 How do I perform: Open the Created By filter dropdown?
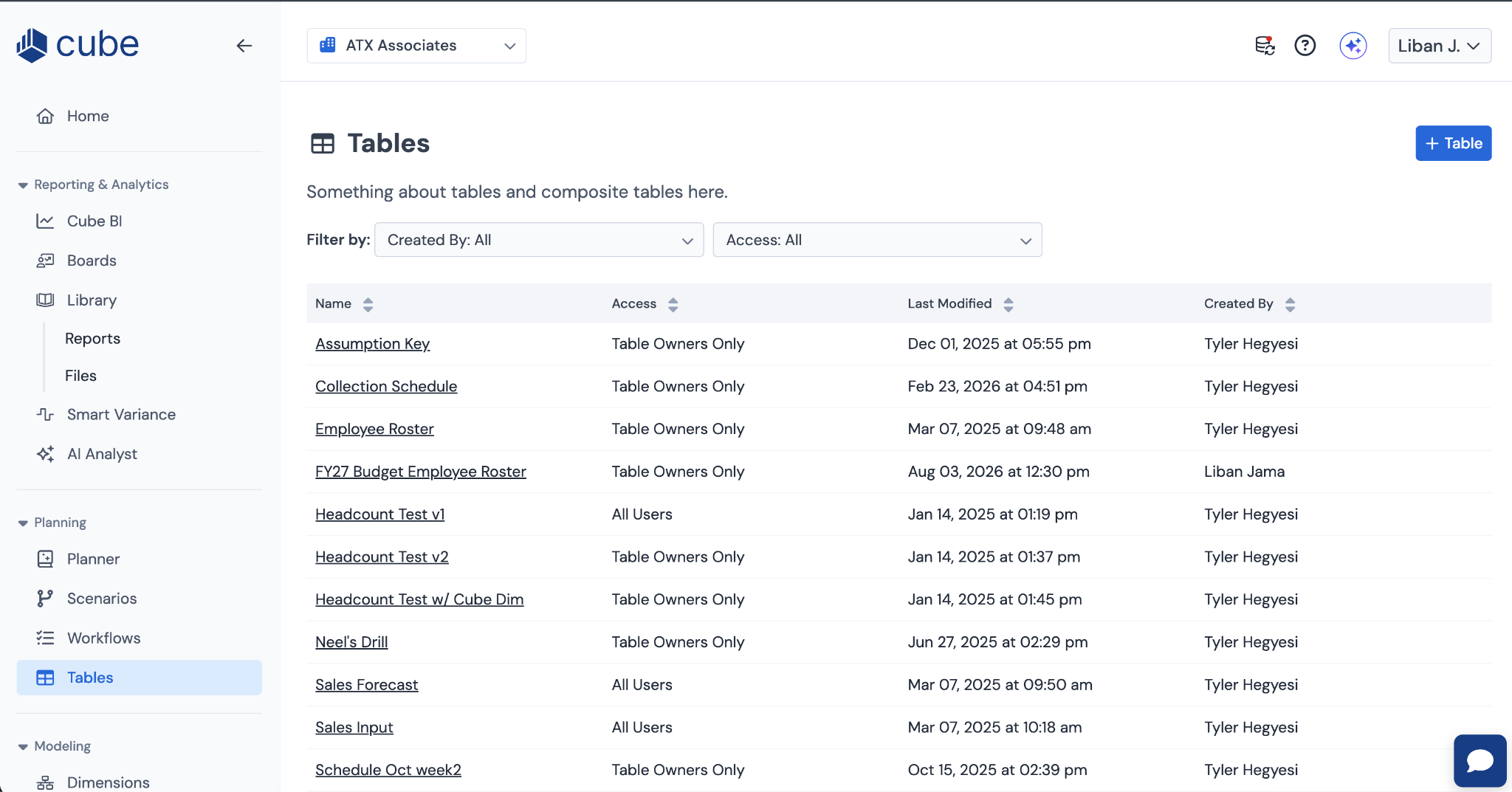coord(539,240)
